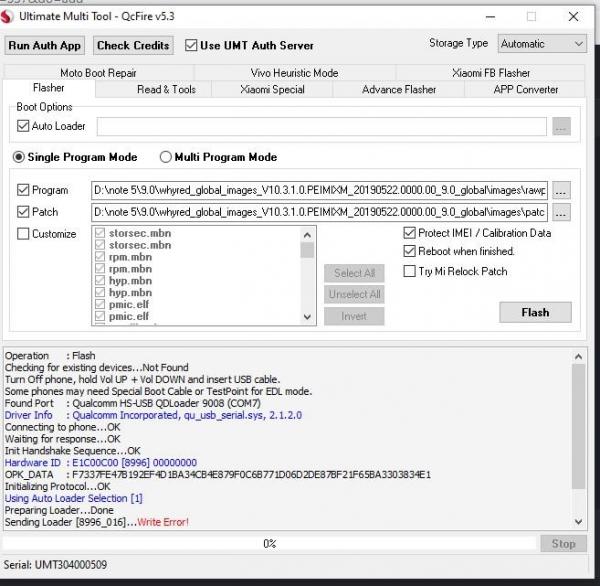Toggle Reboot when finished option
Viewport: 600px width, 586px height.
coord(409,251)
